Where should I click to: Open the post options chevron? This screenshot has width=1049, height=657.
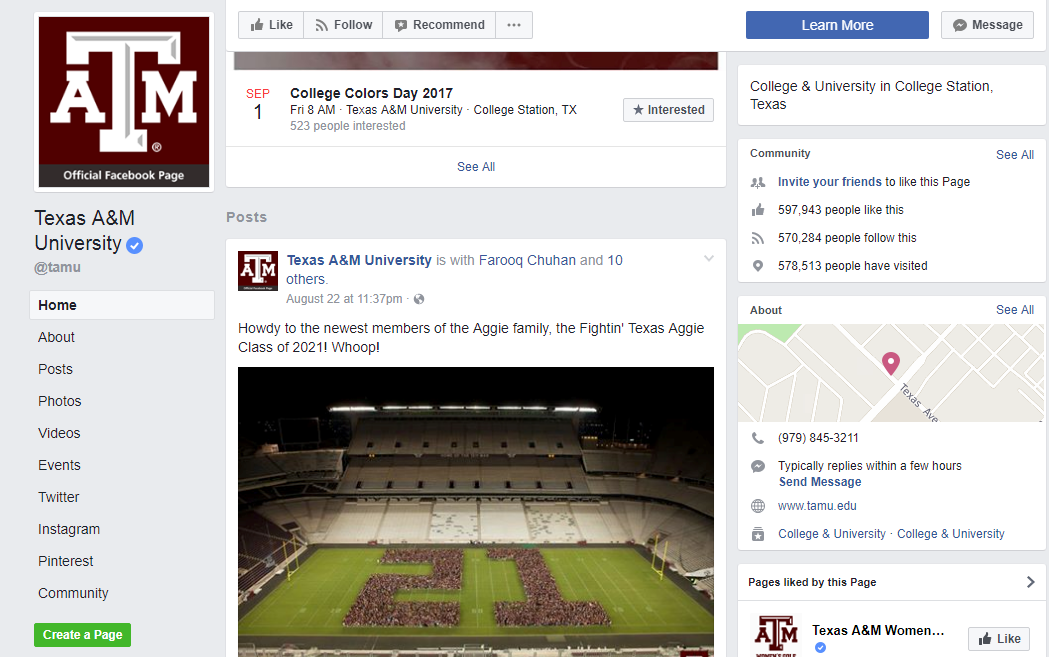[x=709, y=257]
